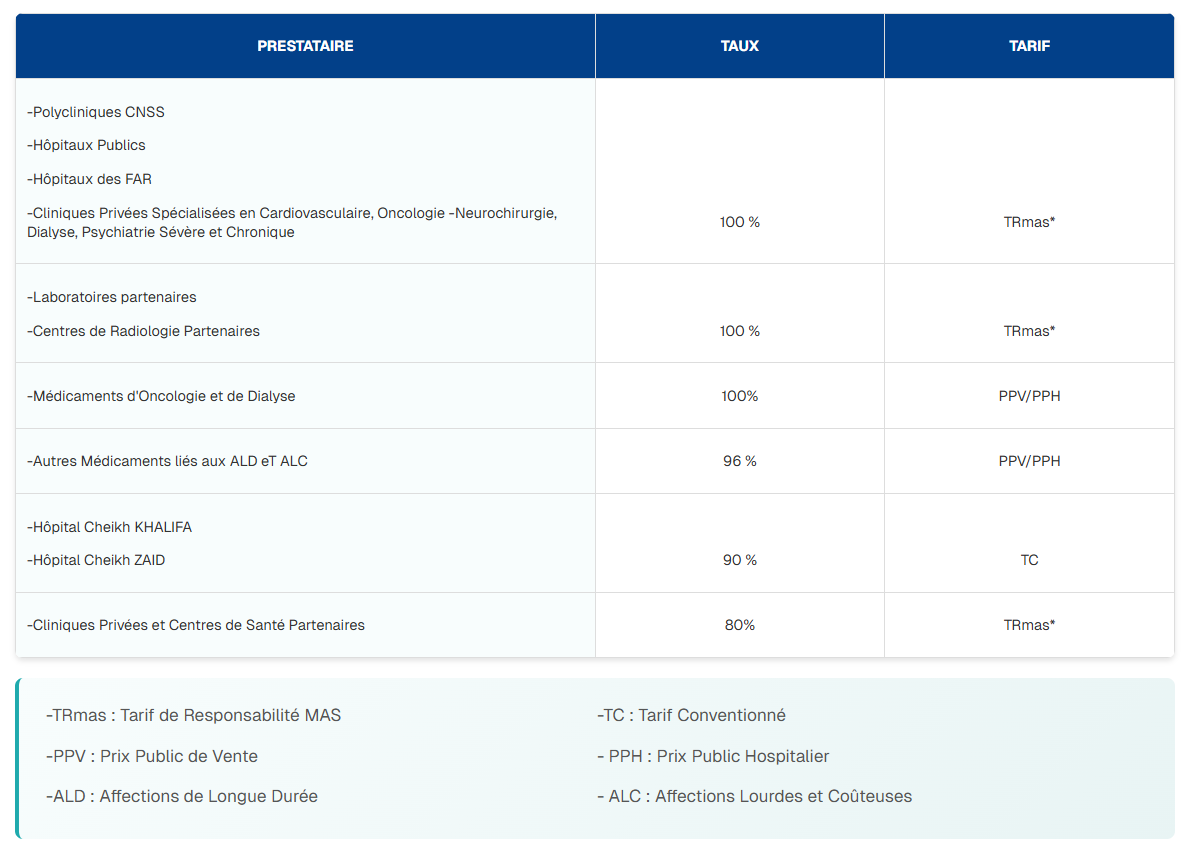Screen dimensions: 1188x856
Task: Select the Laboratoires partenaires entry
Action: click(x=112, y=297)
